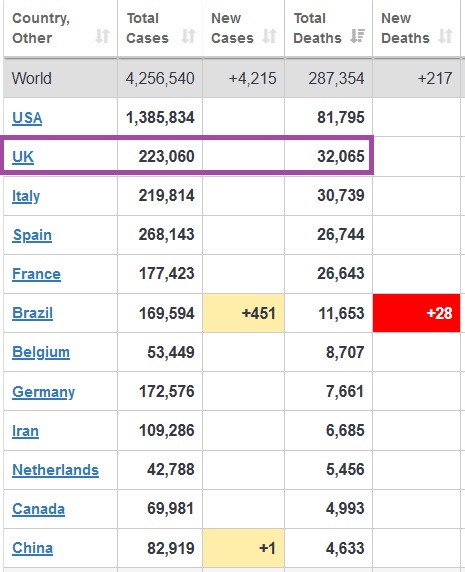Go to Germany country link
The image size is (465, 572).
coord(43,392)
